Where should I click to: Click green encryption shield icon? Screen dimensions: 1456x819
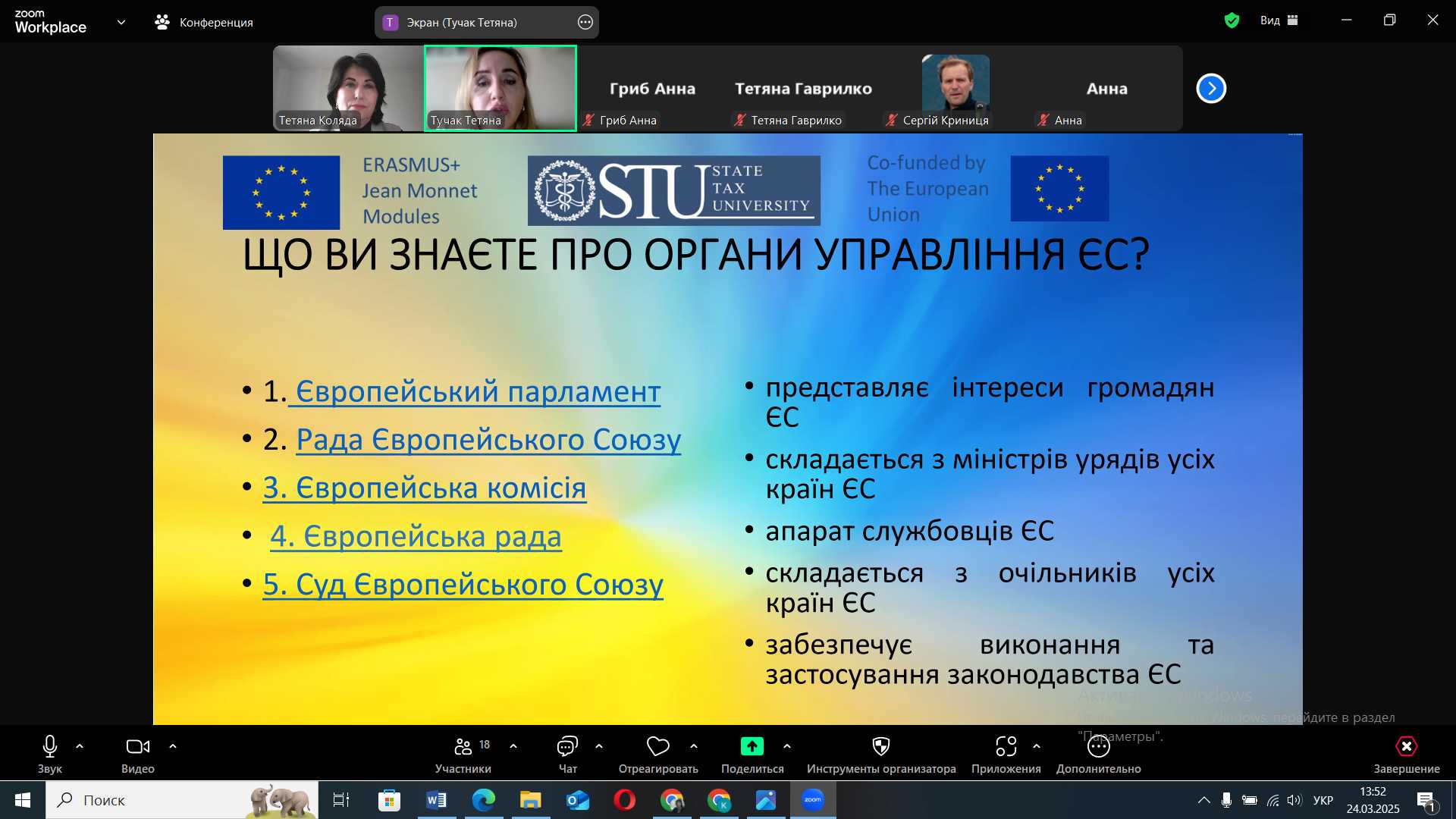coord(1232,20)
